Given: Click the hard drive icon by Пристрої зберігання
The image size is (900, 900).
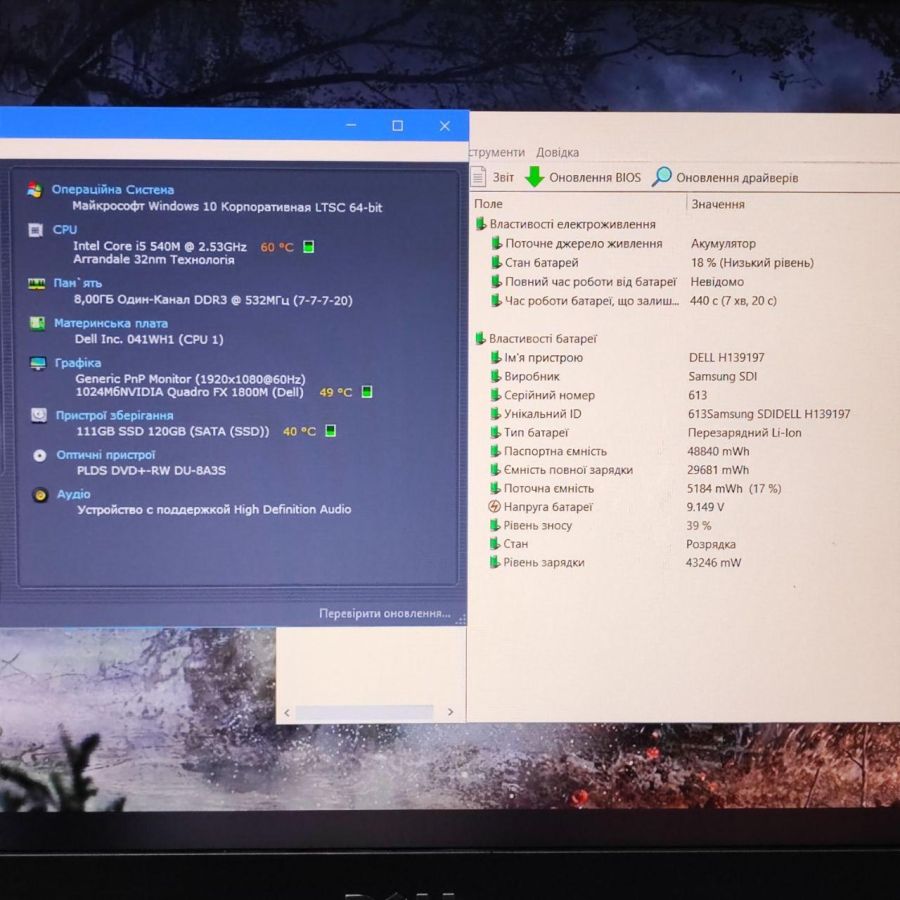Looking at the screenshot, I should [39, 415].
